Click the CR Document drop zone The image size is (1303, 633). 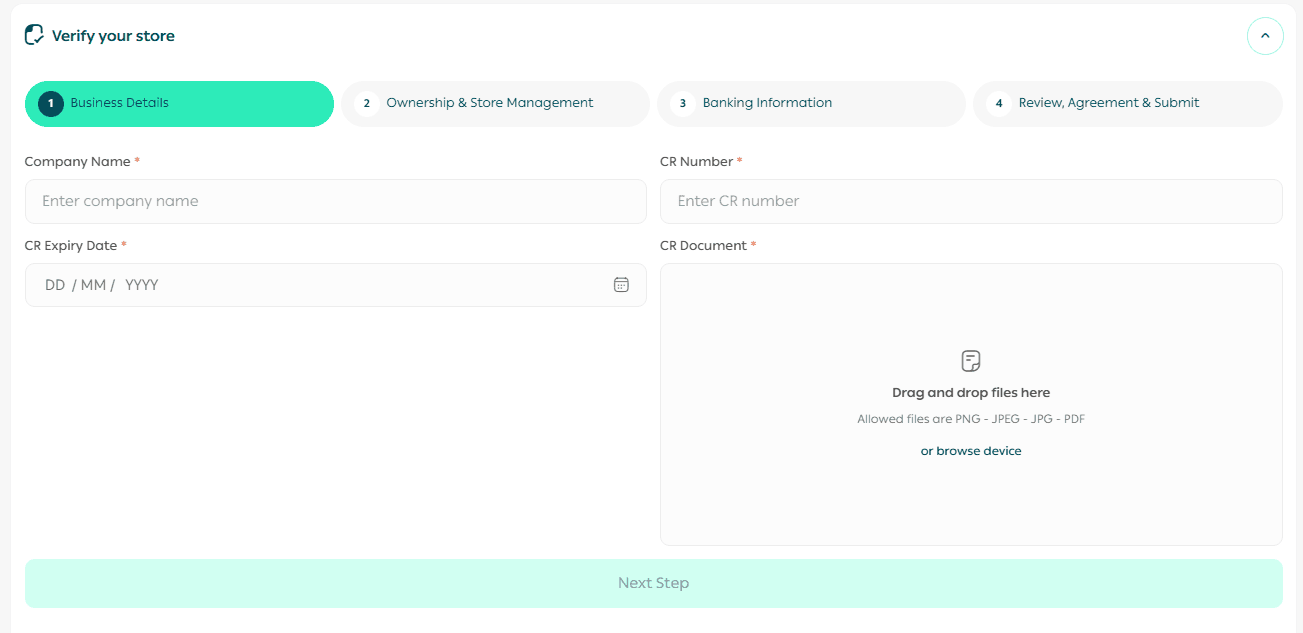click(x=971, y=404)
